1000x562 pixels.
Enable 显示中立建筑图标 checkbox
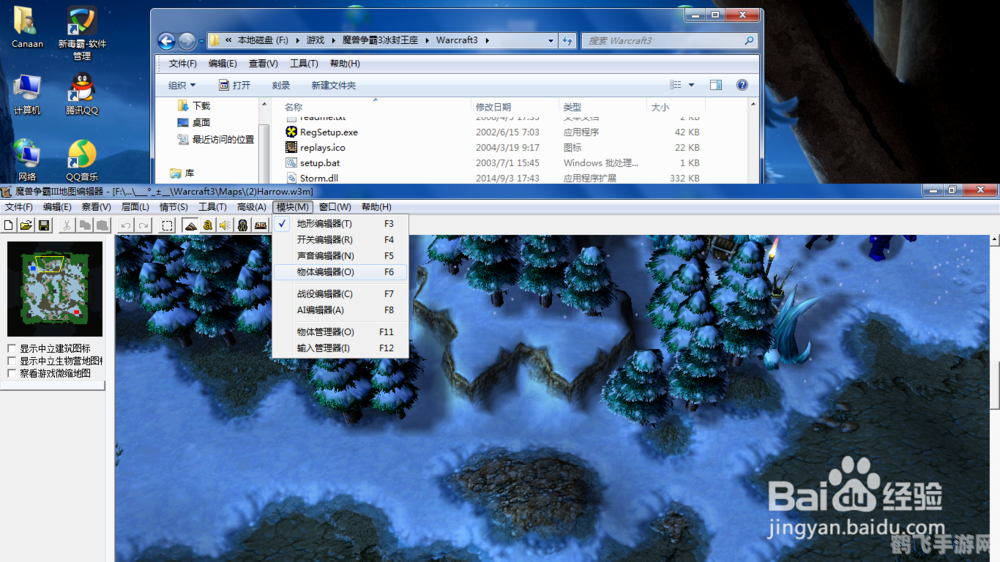click(12, 349)
